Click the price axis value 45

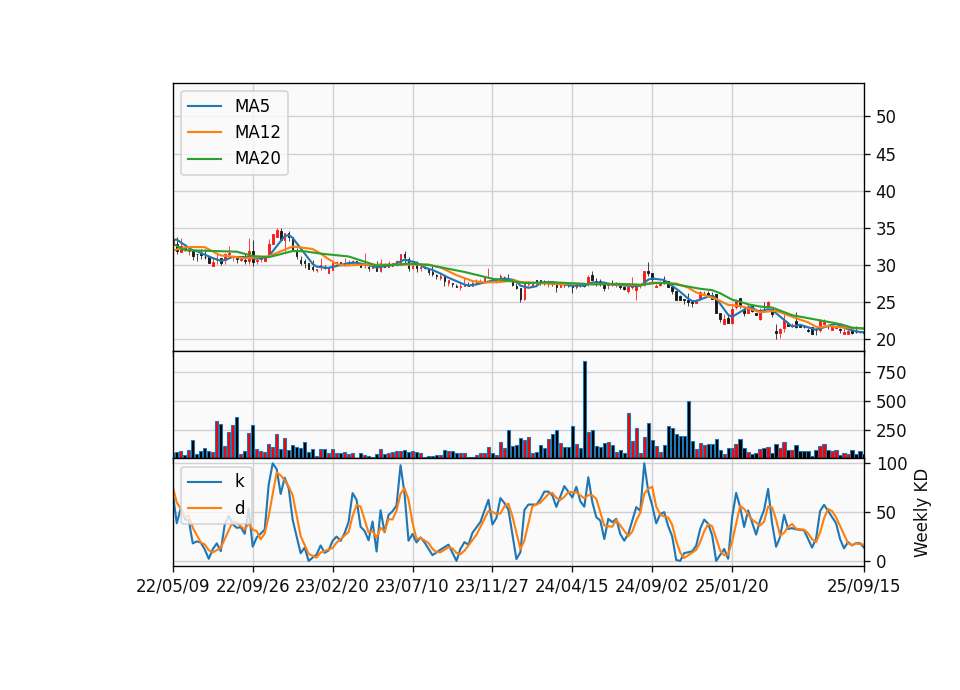pyautogui.click(x=885, y=155)
